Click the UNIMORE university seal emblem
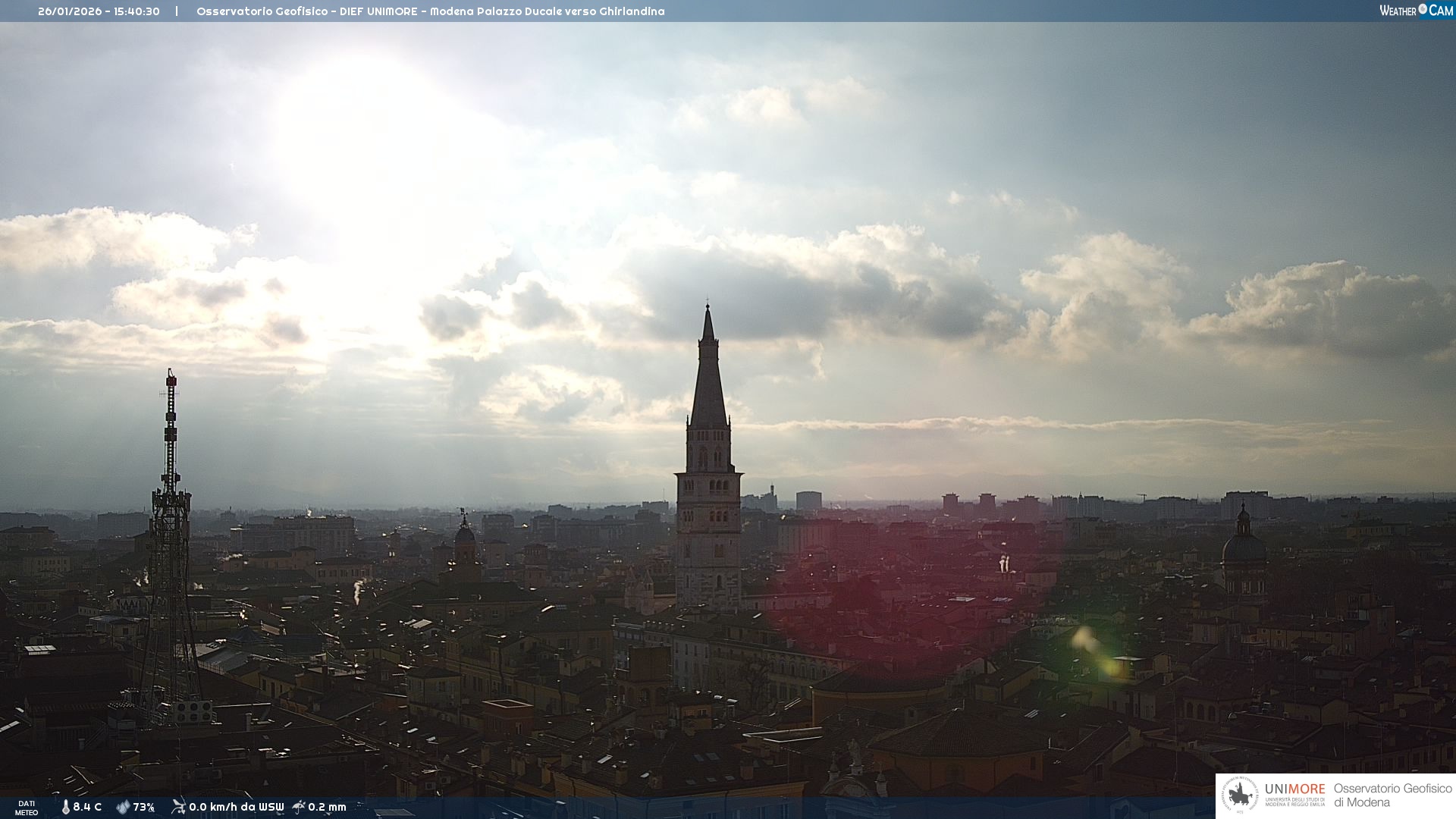The height and width of the screenshot is (819, 1456). [1240, 795]
